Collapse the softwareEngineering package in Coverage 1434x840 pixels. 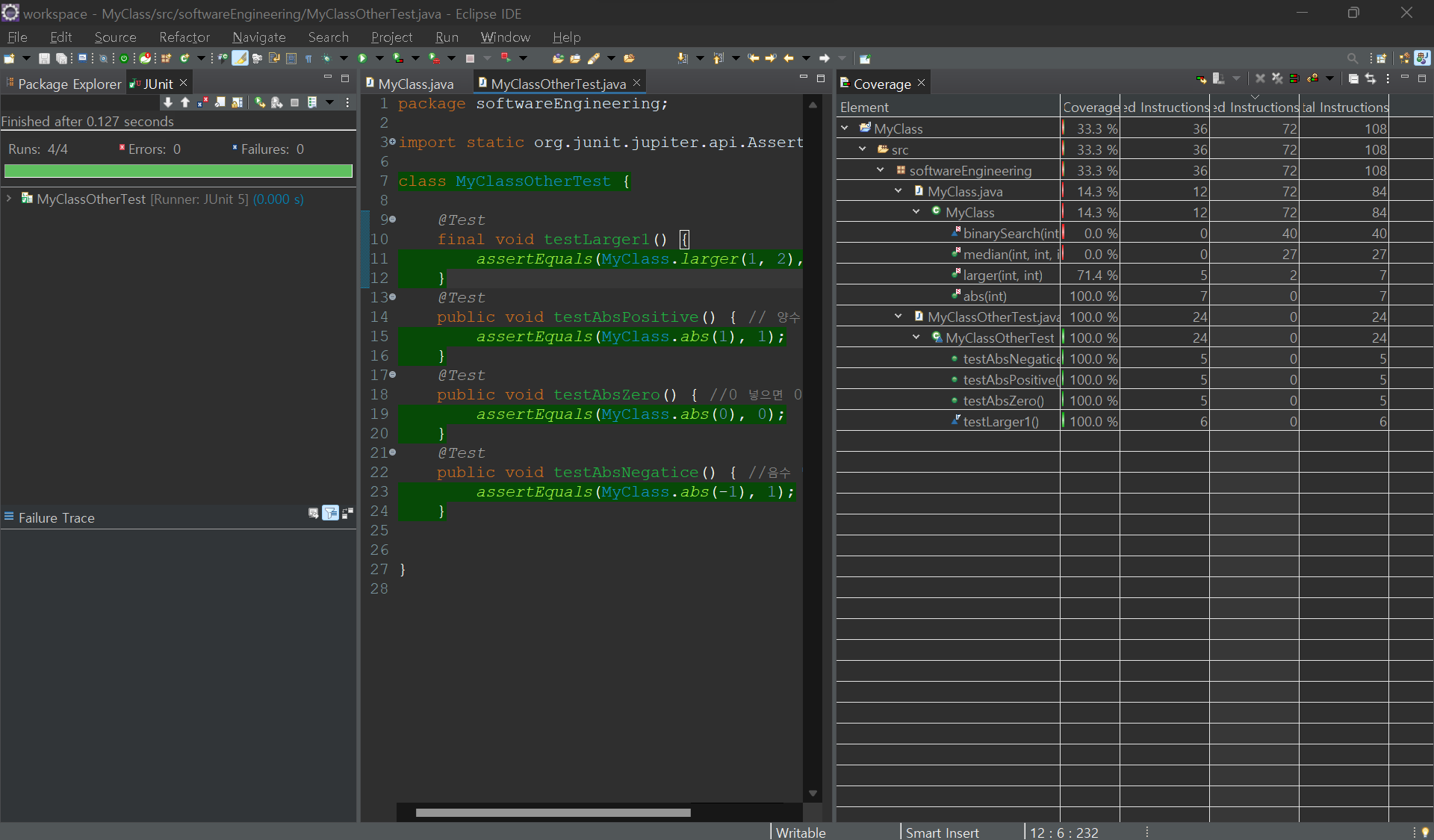coord(881,170)
